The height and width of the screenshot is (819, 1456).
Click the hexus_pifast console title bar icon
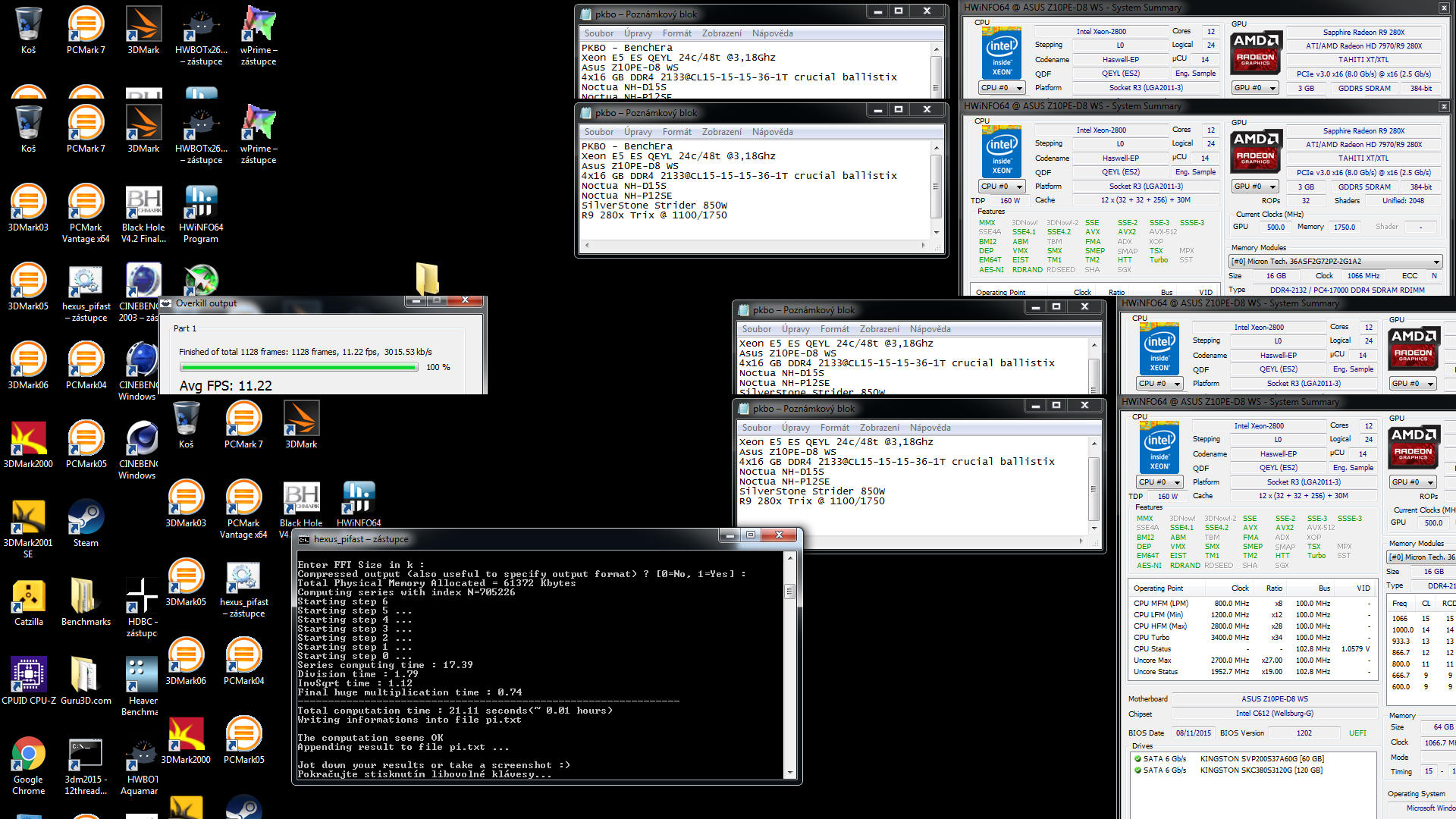click(x=304, y=539)
